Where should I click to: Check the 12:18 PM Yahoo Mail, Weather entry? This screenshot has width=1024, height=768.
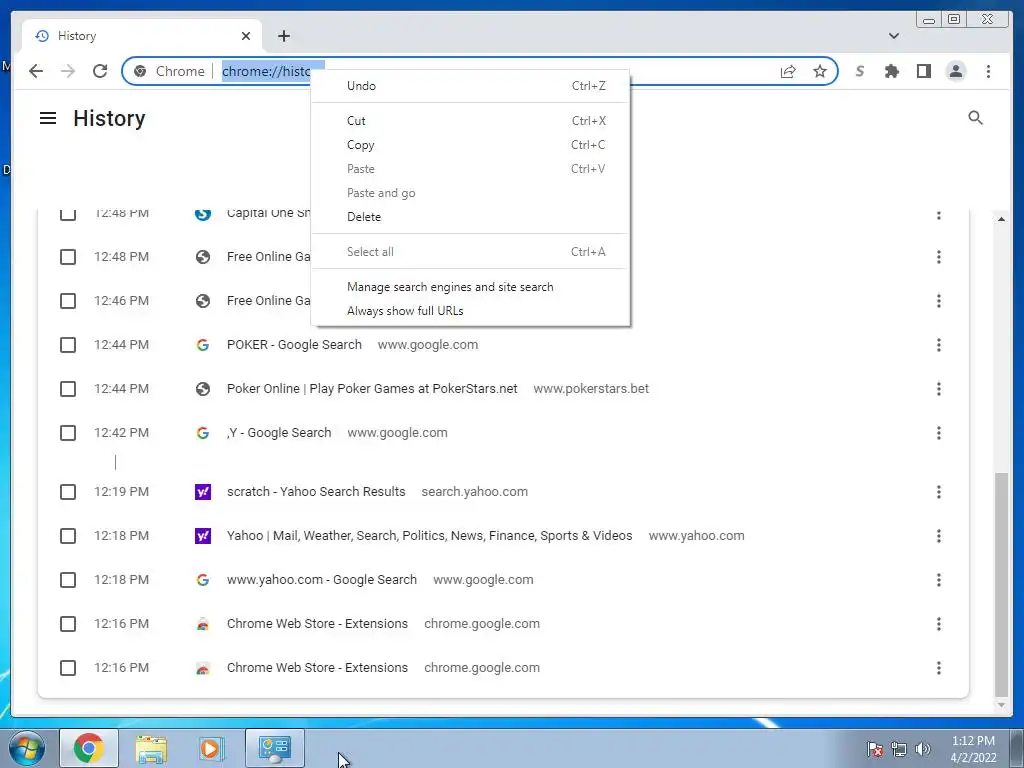68,536
